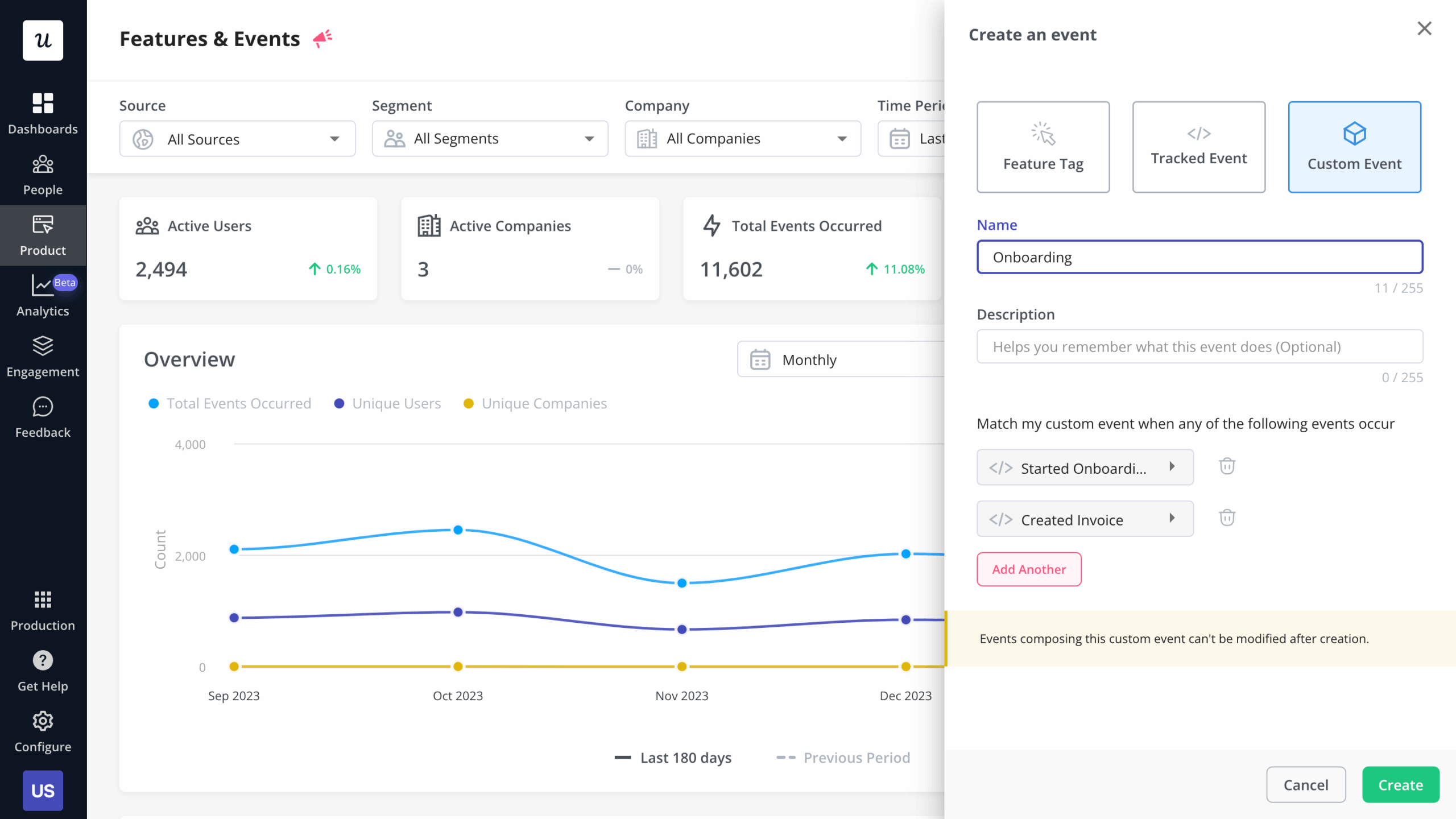Click the Create button
This screenshot has width=1456, height=819.
(x=1400, y=784)
